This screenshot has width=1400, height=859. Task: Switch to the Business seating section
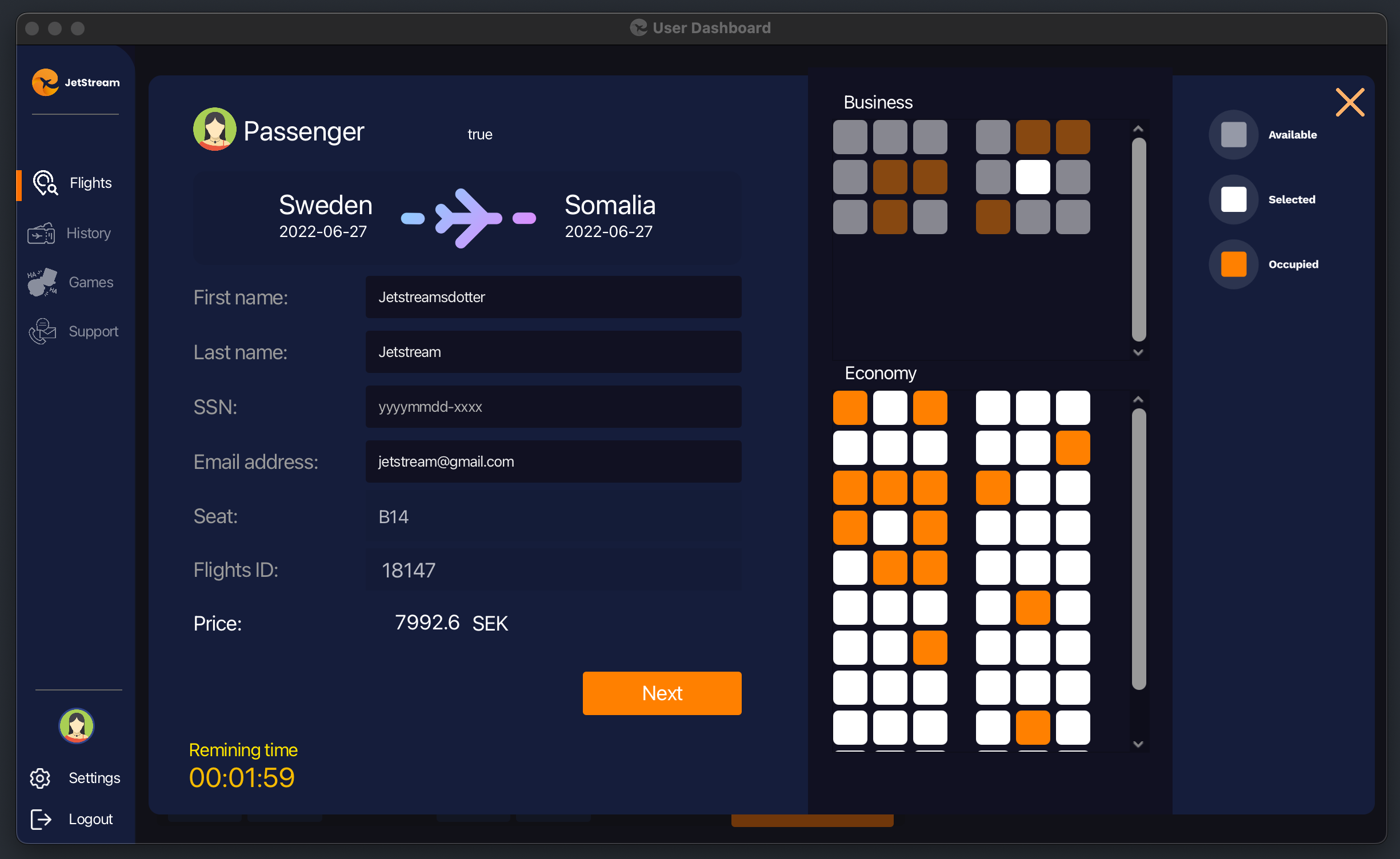(878, 102)
